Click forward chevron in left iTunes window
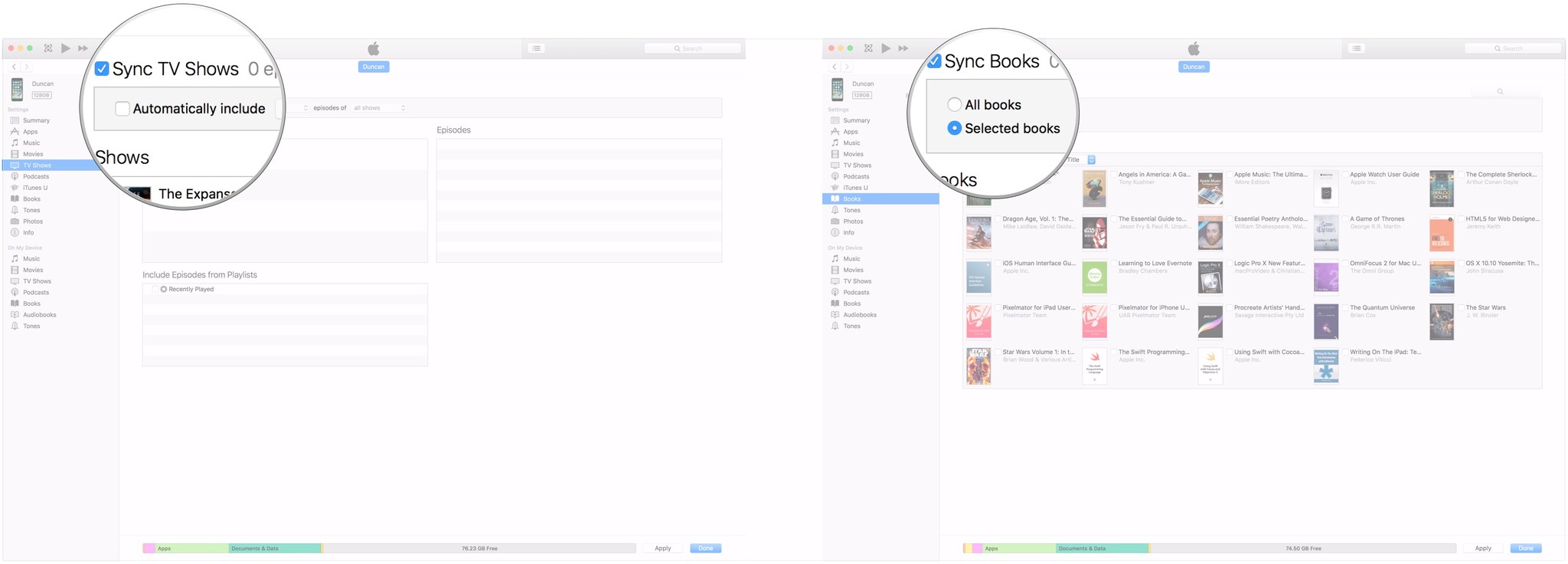Image resolution: width=1568 pixels, height=564 pixels. [26, 67]
